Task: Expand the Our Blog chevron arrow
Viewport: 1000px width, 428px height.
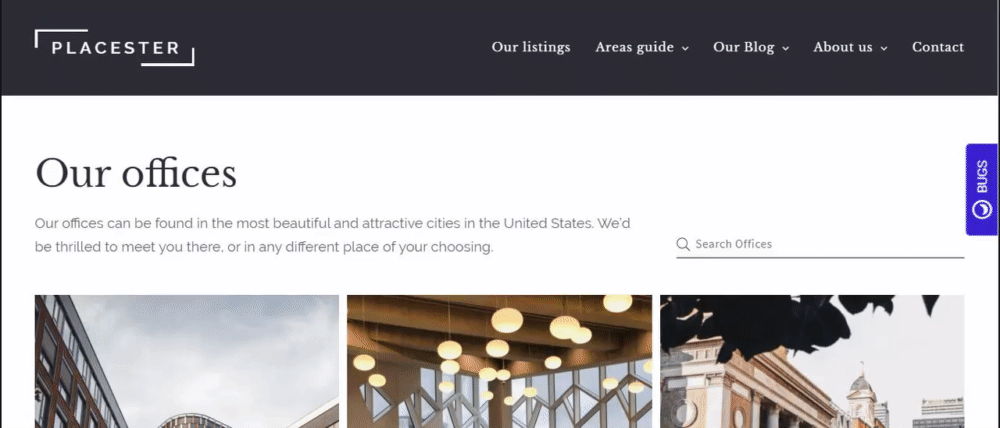Action: click(786, 48)
